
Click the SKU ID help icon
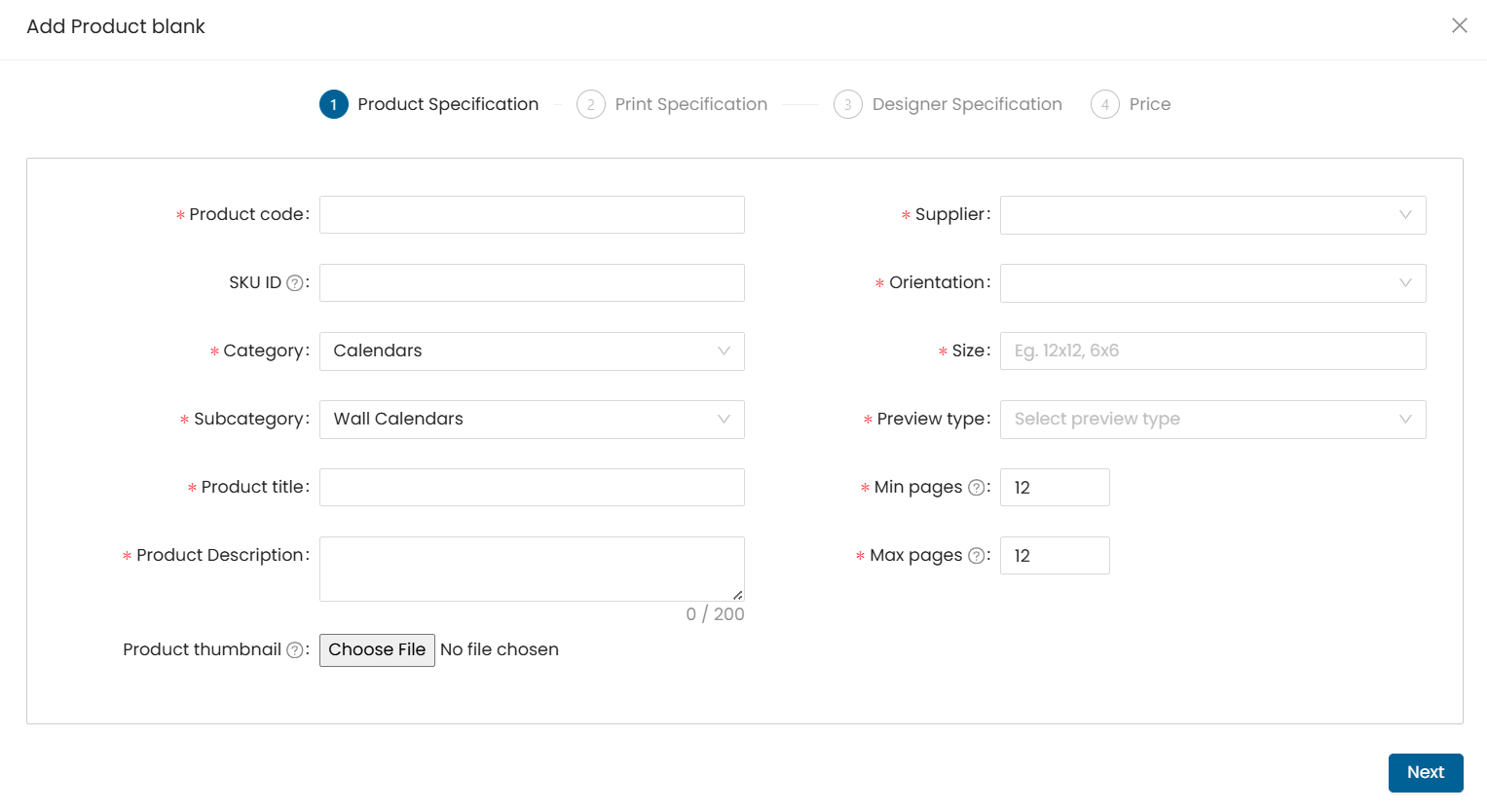tap(294, 283)
